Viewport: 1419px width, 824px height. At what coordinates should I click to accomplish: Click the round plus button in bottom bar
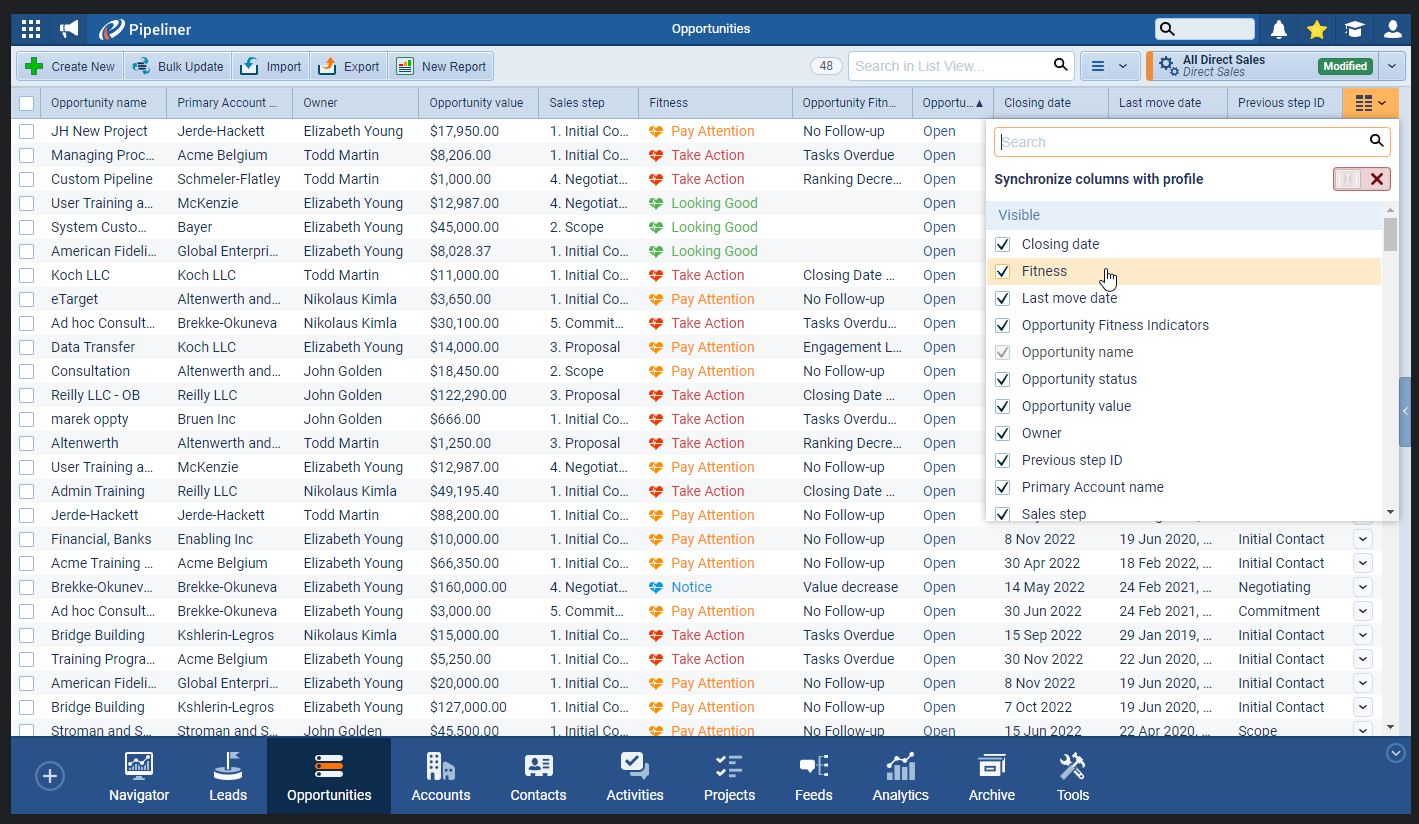(49, 776)
